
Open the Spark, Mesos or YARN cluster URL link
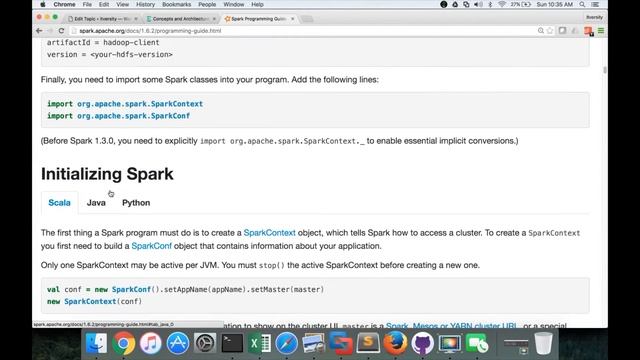[x=451, y=325]
